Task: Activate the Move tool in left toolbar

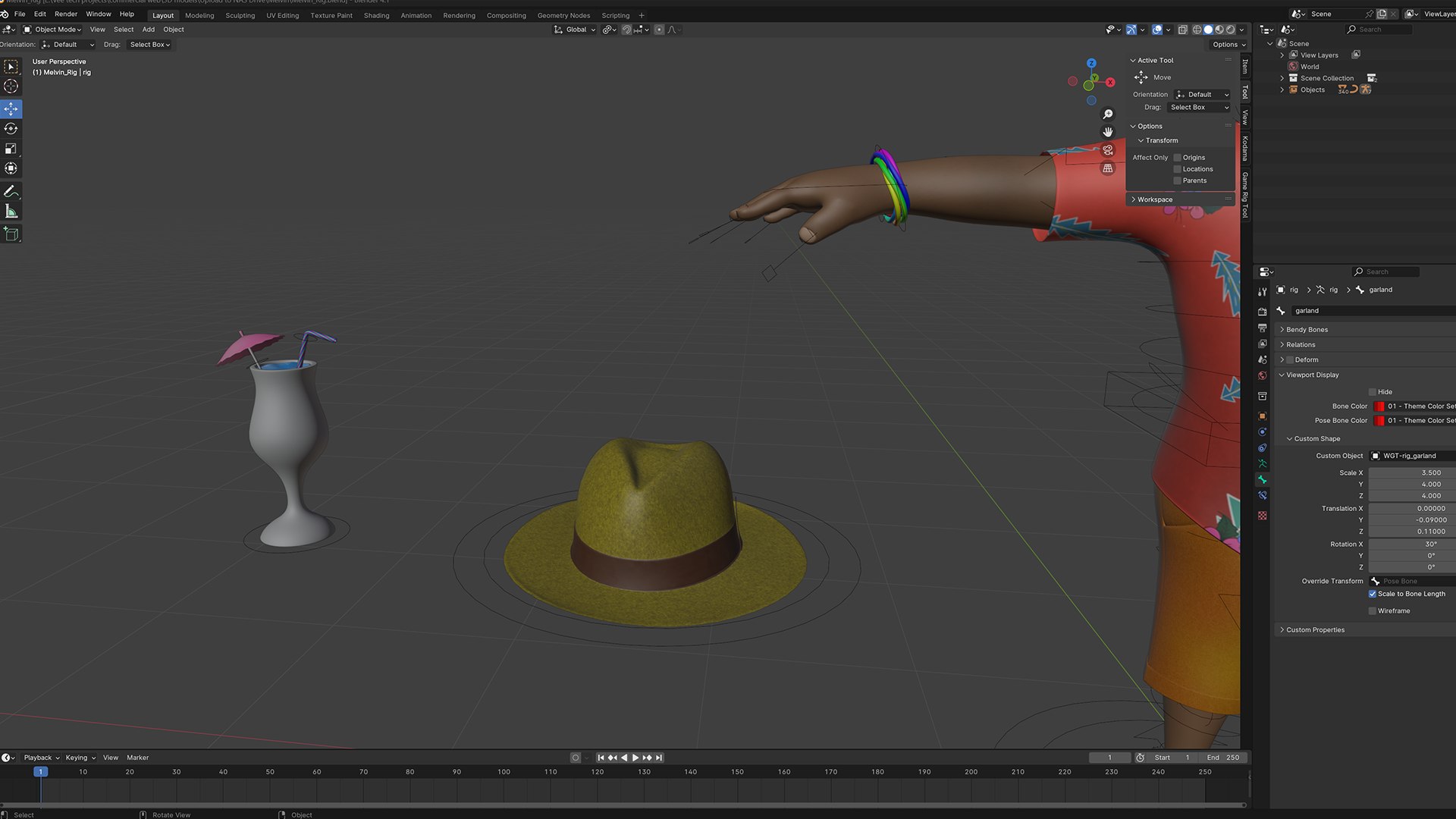Action: (x=11, y=109)
